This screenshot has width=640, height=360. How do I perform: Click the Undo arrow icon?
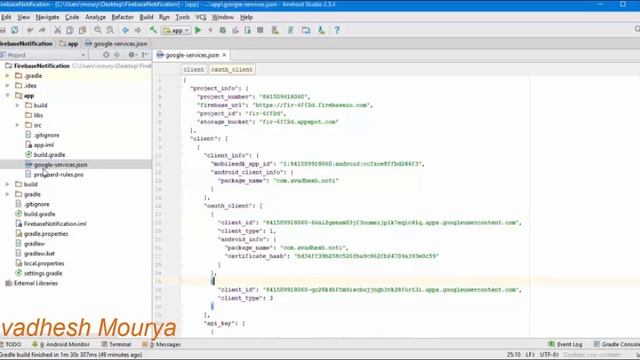30,30
